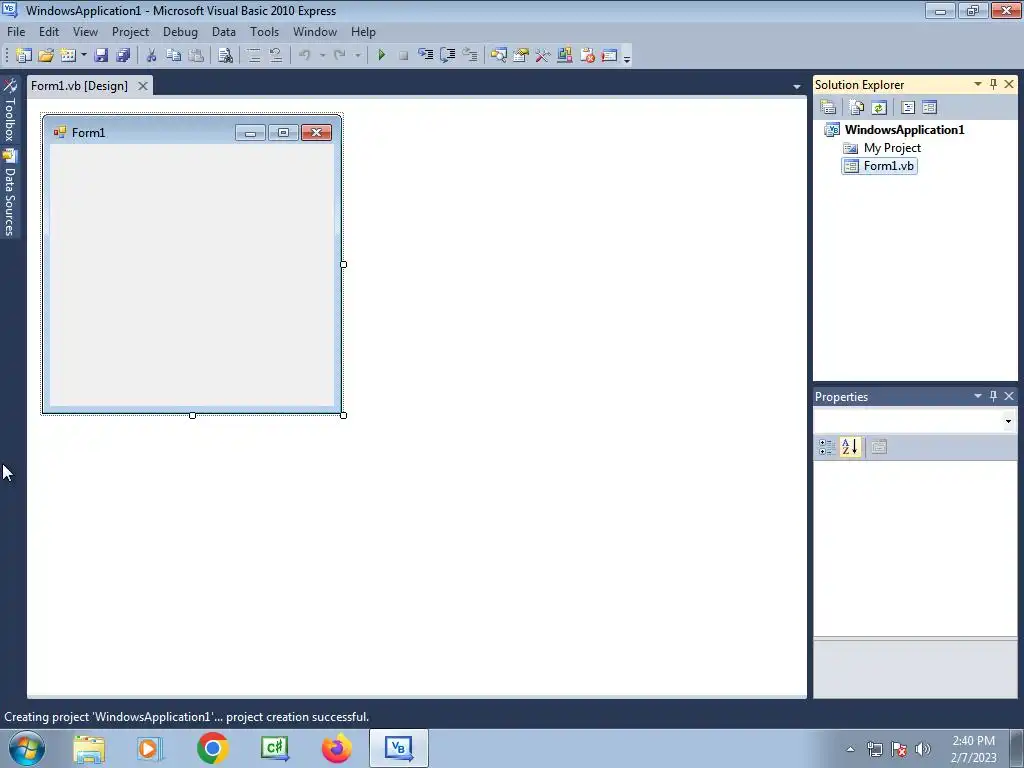This screenshot has width=1024, height=768.
Task: Click the Uncomment selected lines icon
Action: pos(276,56)
